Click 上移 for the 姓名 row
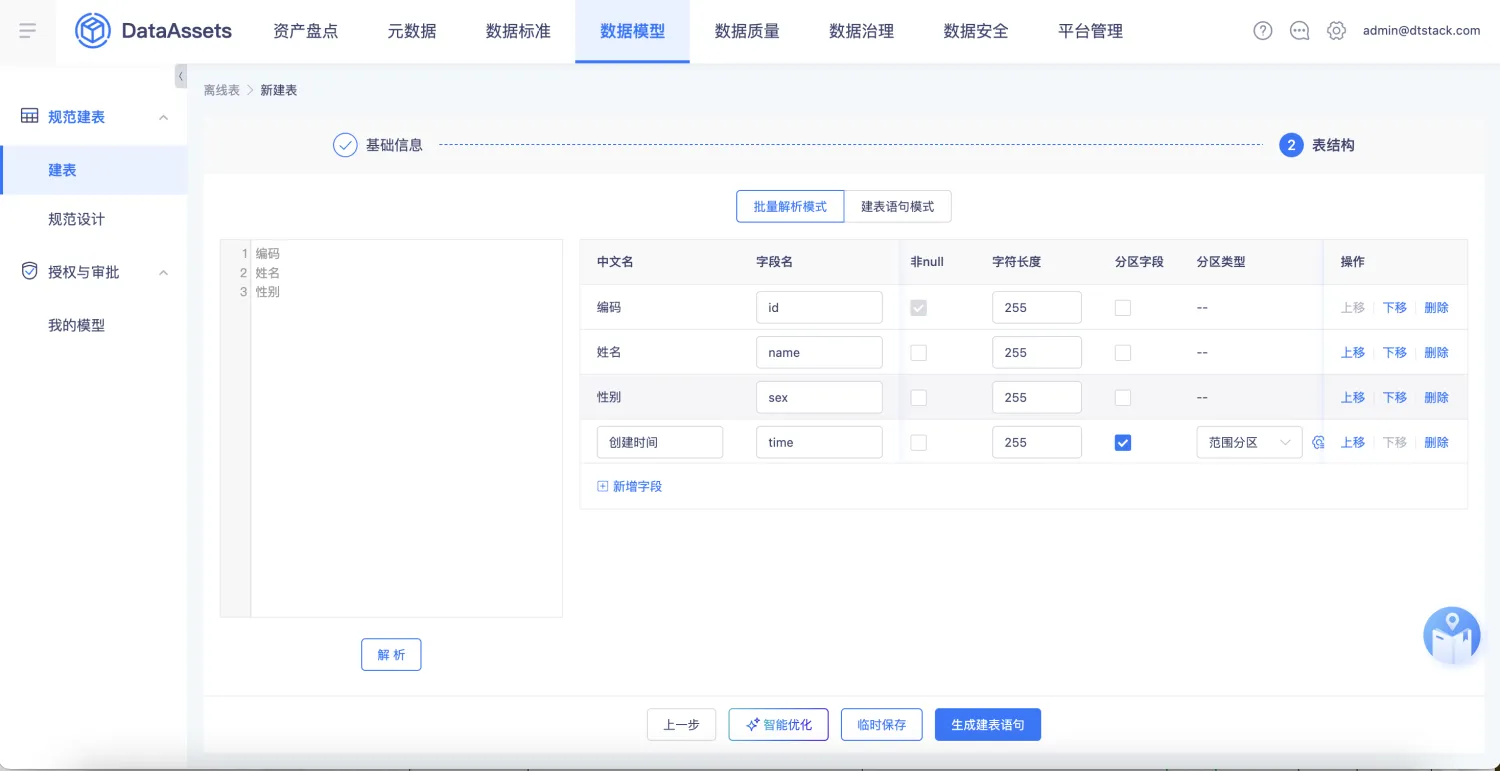 [1353, 352]
